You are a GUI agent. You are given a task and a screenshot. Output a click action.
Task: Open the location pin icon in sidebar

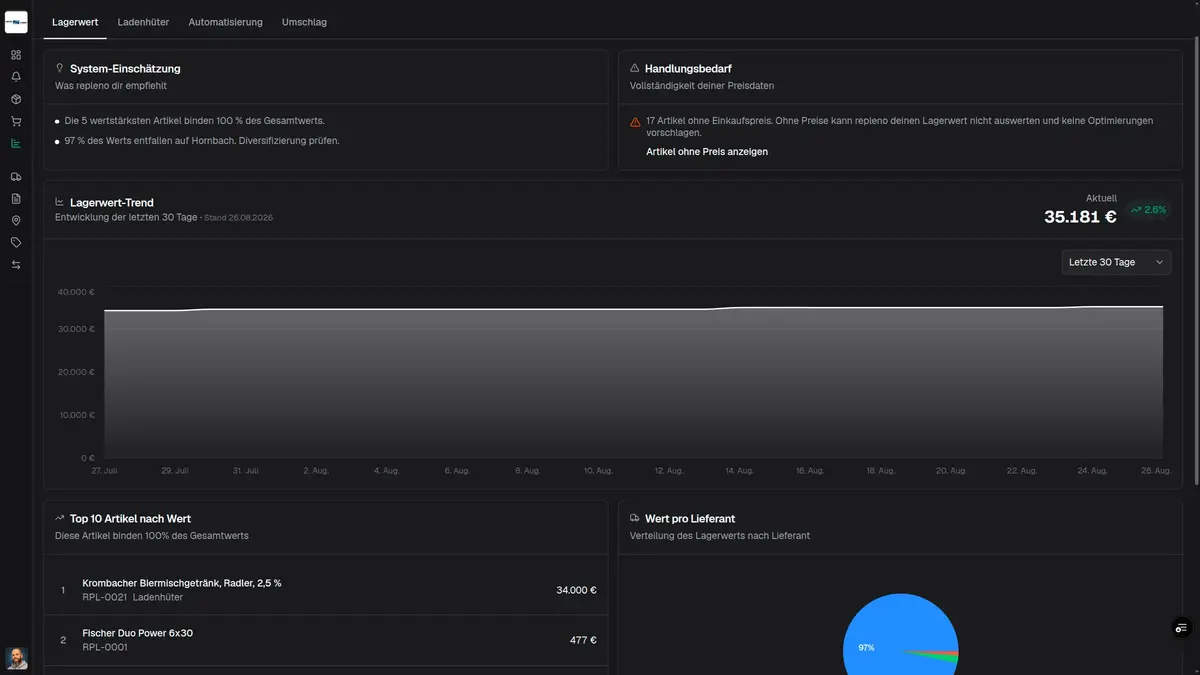16,221
